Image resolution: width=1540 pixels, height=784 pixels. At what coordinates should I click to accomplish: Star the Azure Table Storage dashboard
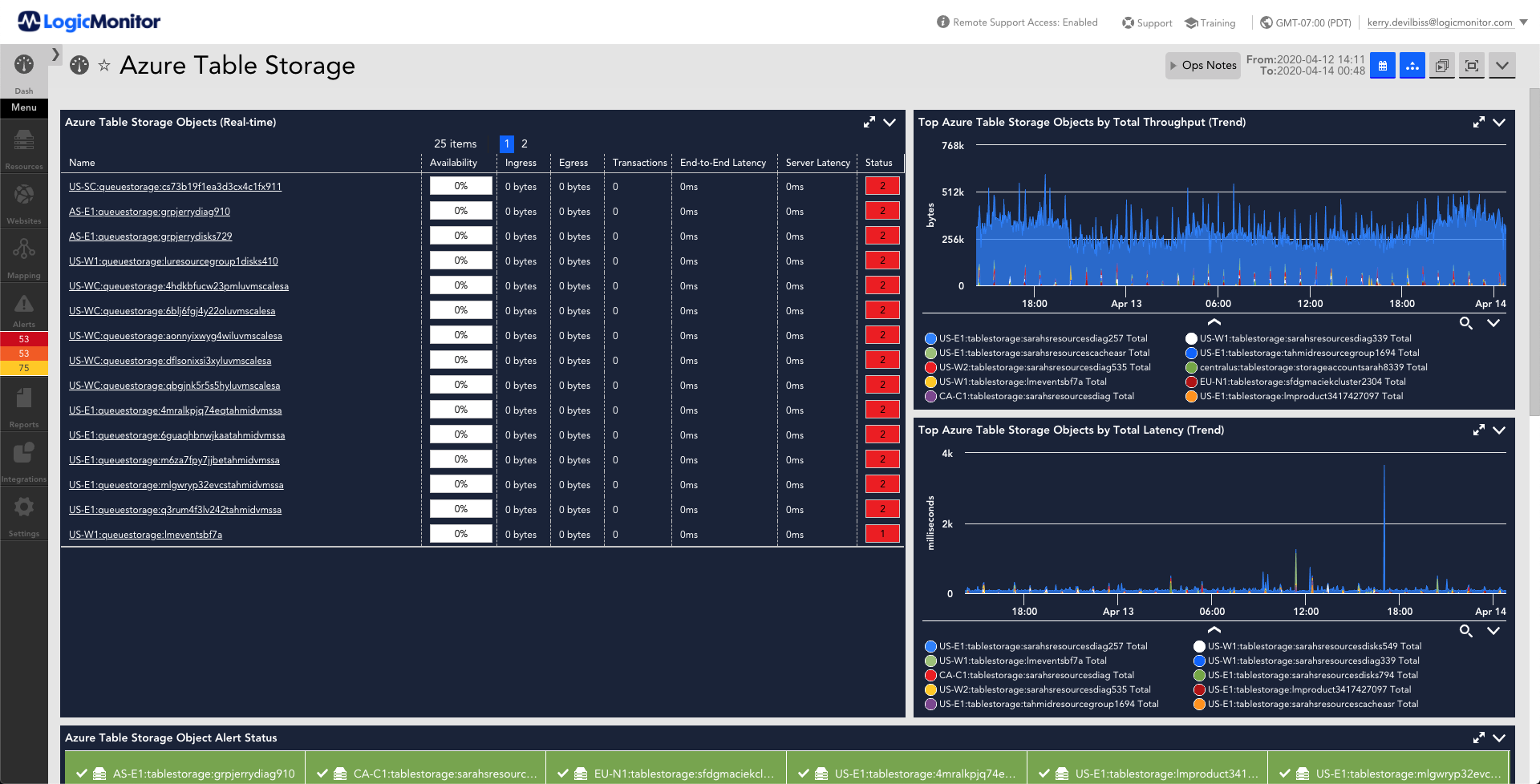[104, 66]
